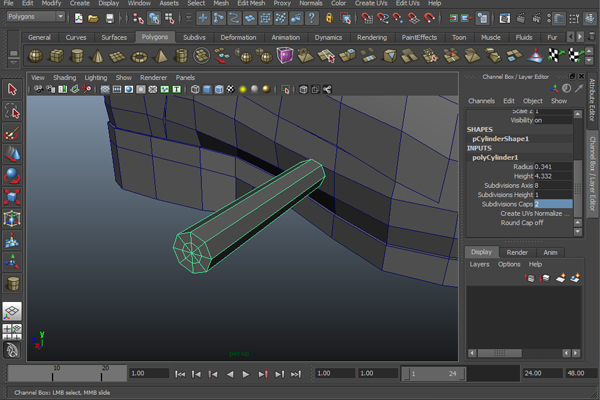The height and width of the screenshot is (400, 600).
Task: Create a polygon cone from the shelf
Action: tap(97, 56)
